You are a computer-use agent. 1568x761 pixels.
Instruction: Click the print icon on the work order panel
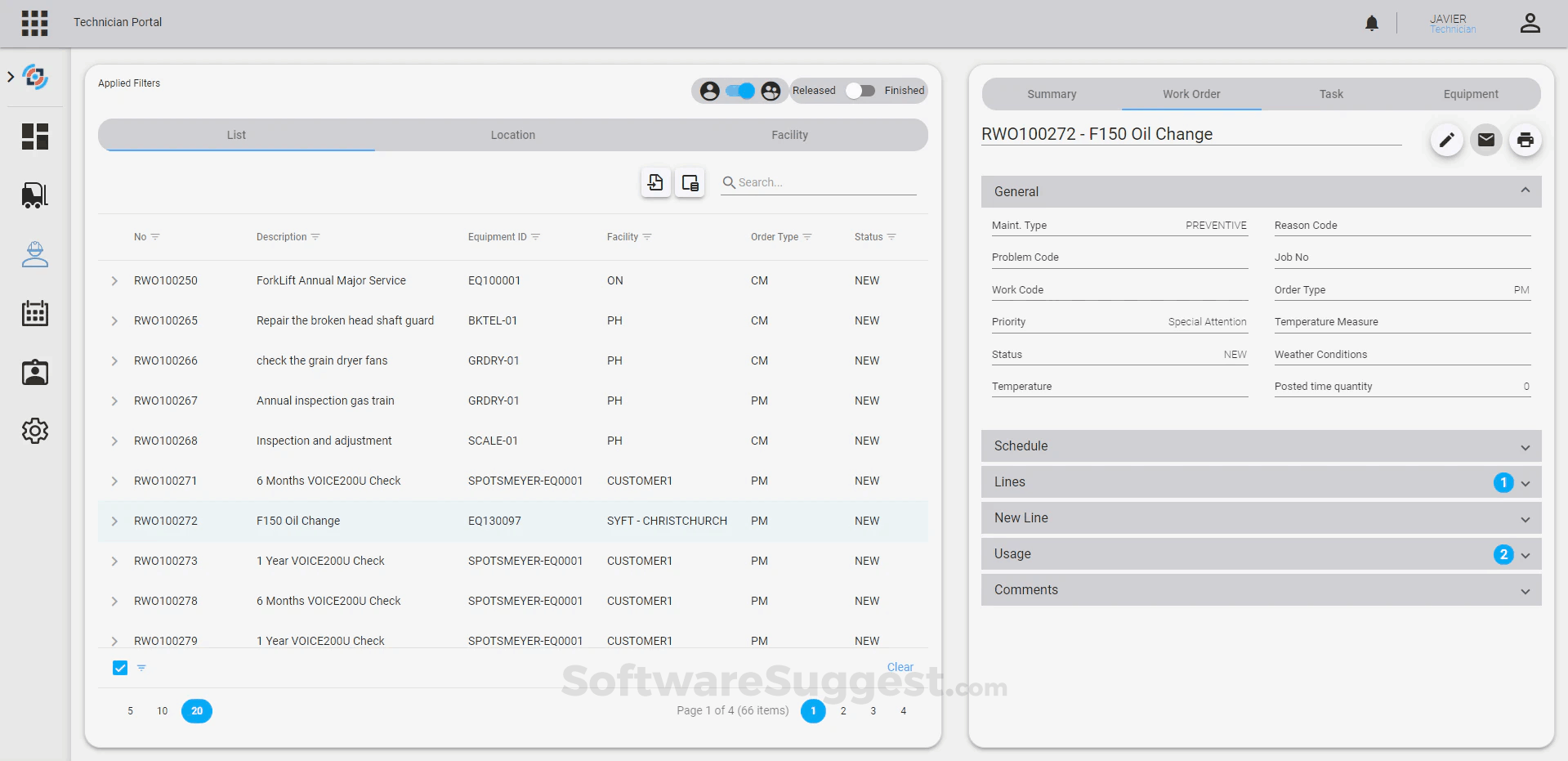point(1525,140)
